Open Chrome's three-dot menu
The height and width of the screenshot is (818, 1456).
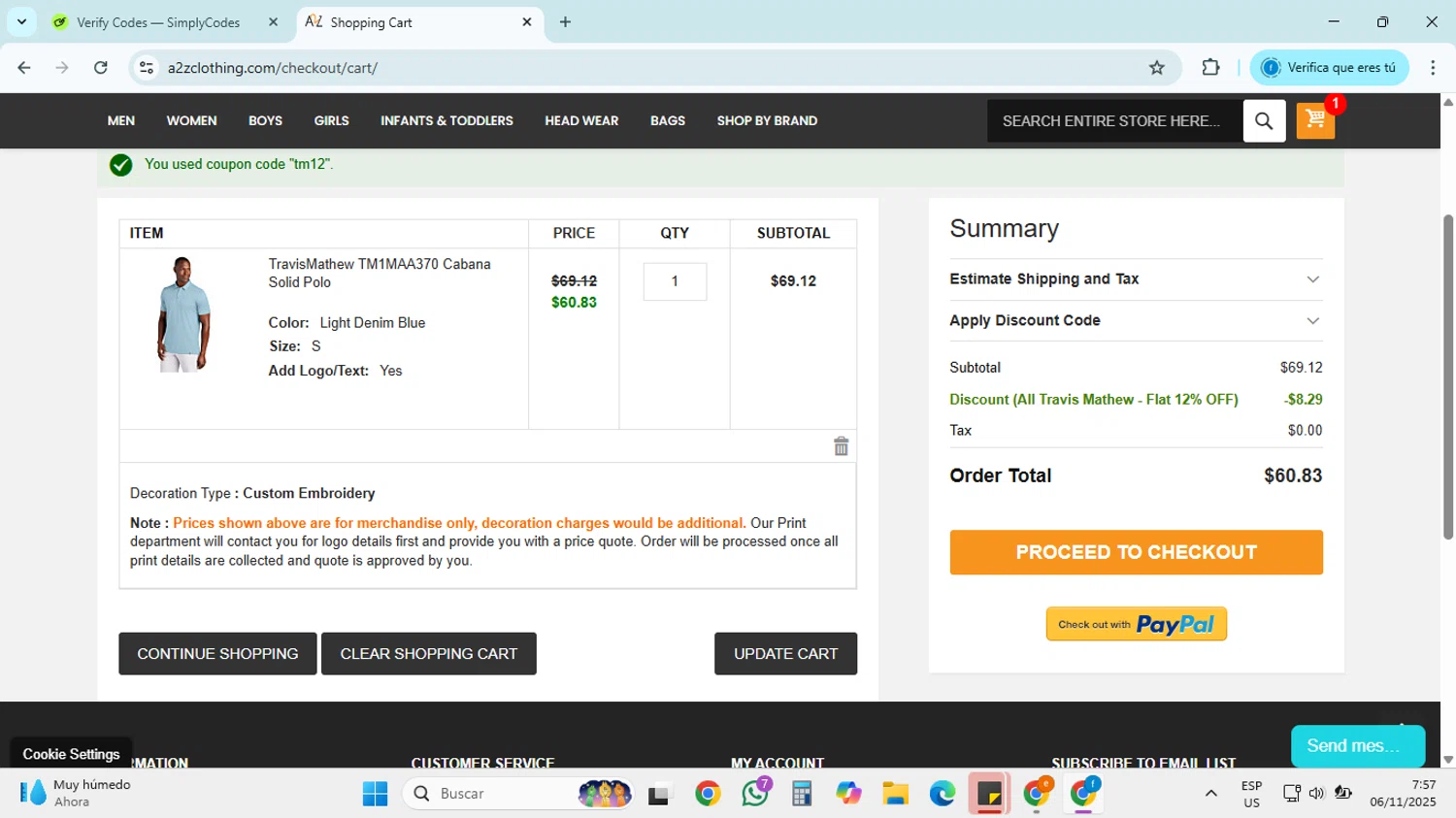[x=1433, y=68]
